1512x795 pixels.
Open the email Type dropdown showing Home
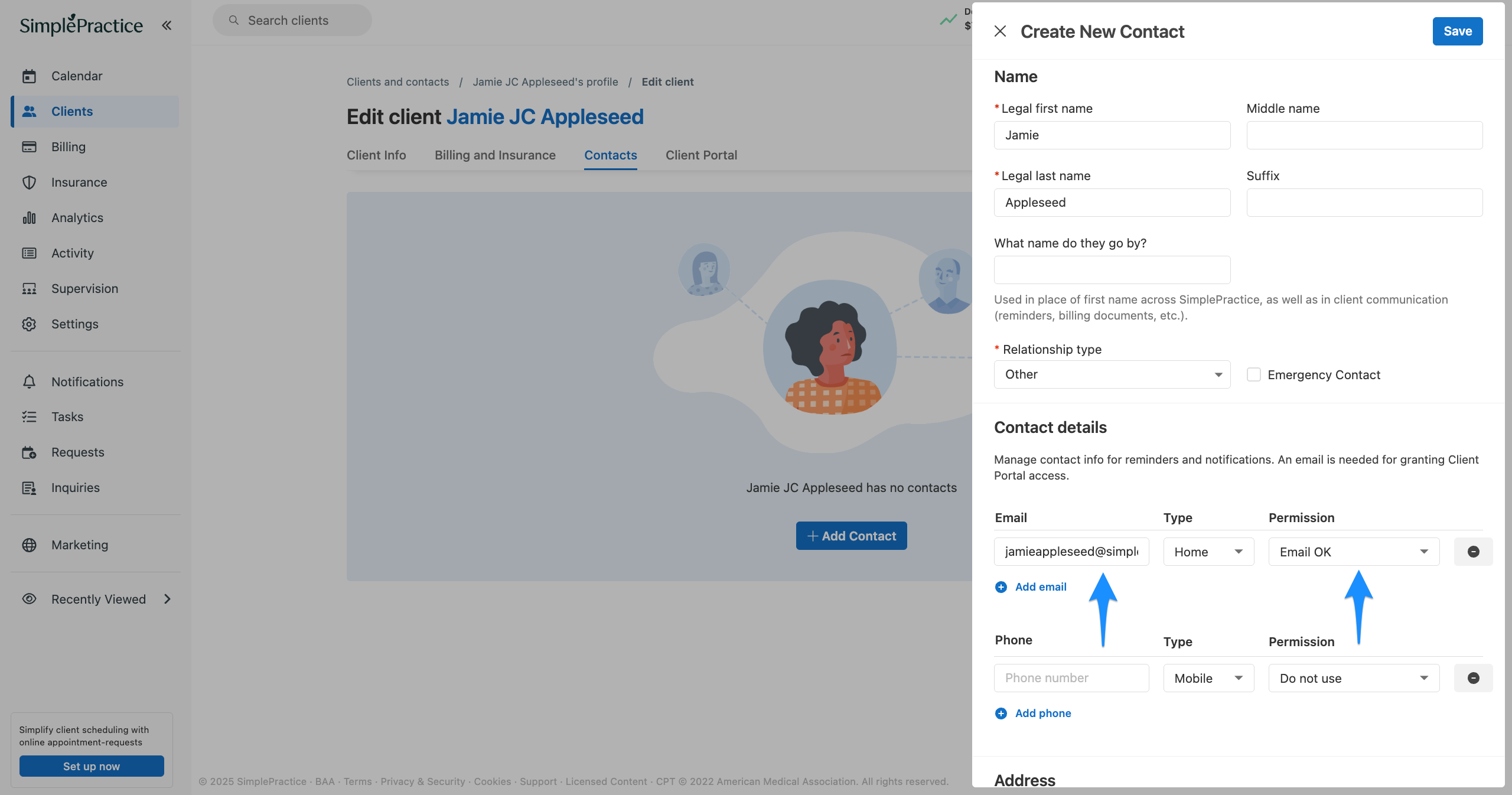click(x=1208, y=552)
